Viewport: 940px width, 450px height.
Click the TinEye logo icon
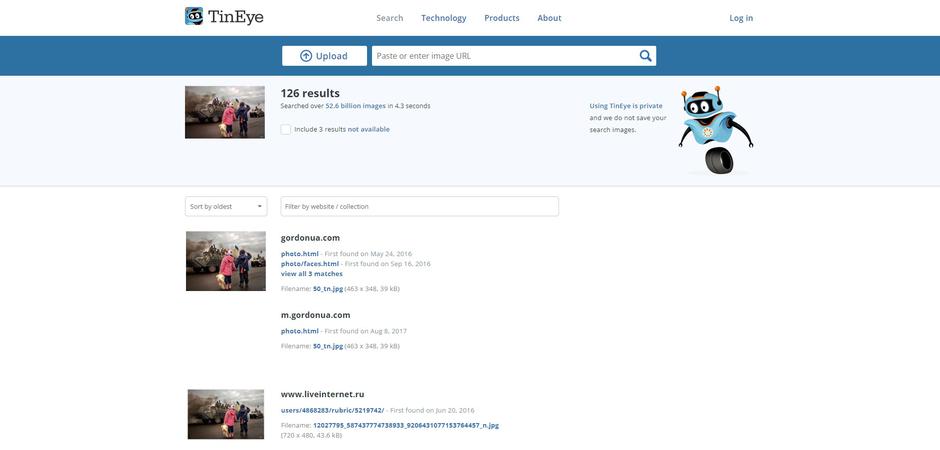[194, 17]
